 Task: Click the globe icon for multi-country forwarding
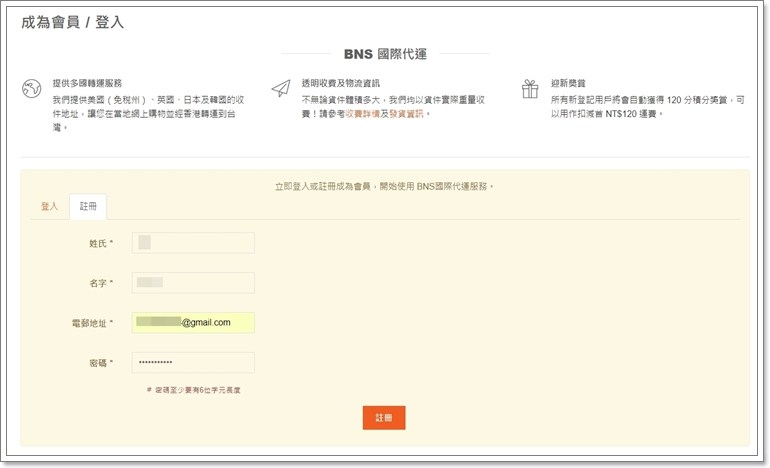pyautogui.click(x=31, y=89)
